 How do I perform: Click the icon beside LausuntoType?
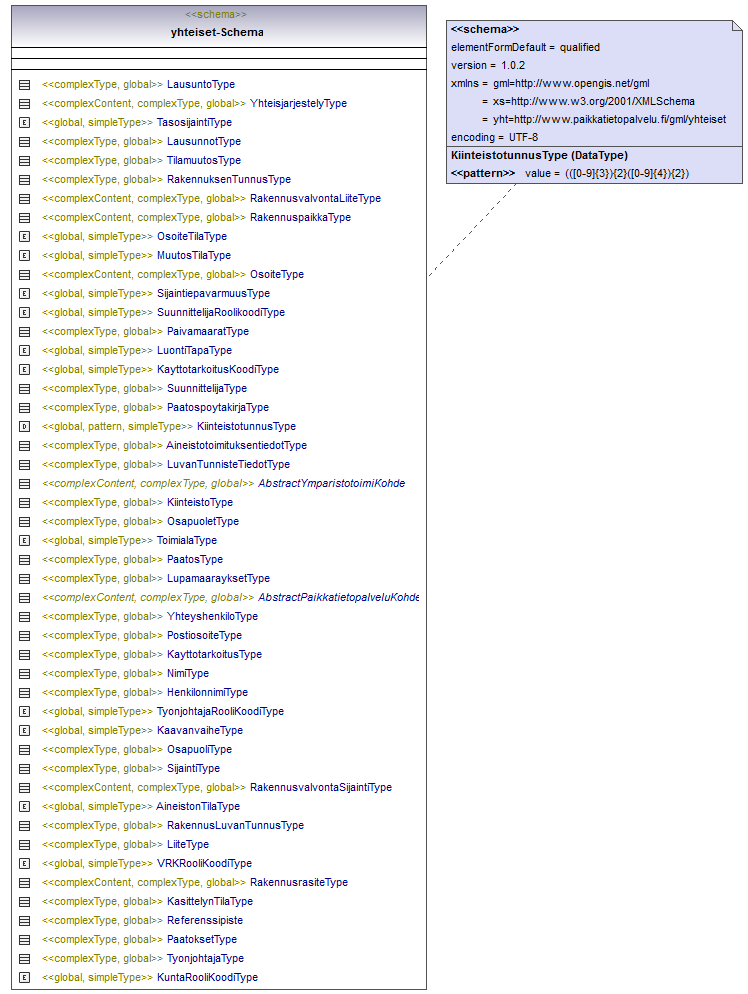tap(24, 85)
